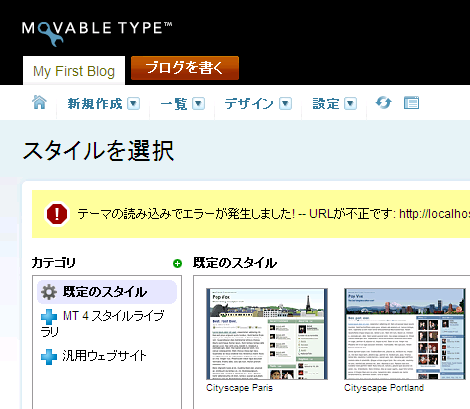
Task: Expand the デザイン dropdown arrow
Action: pyautogui.click(x=286, y=104)
